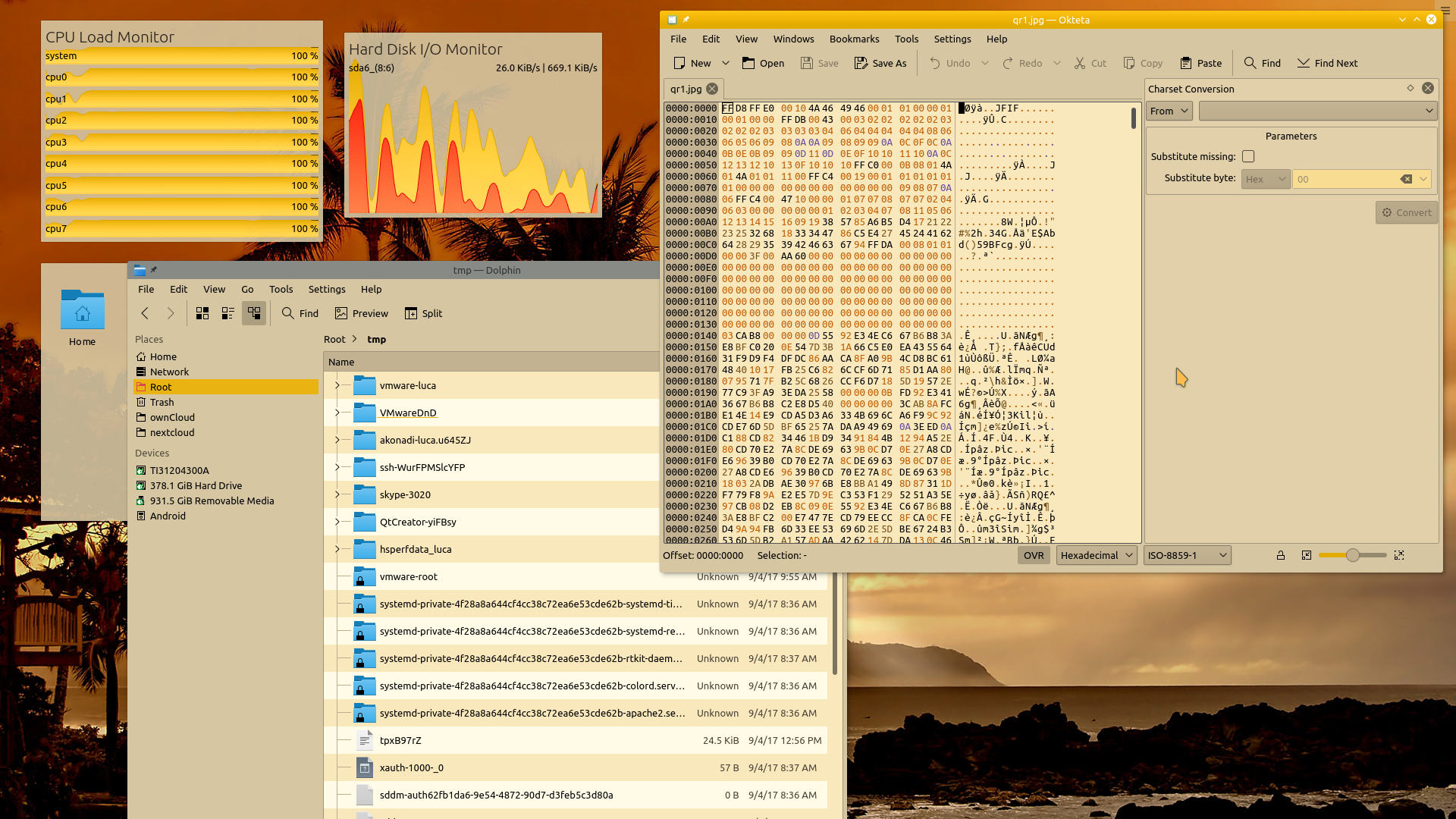
Task: Select Root in Dolphin Places
Action: tap(226, 387)
